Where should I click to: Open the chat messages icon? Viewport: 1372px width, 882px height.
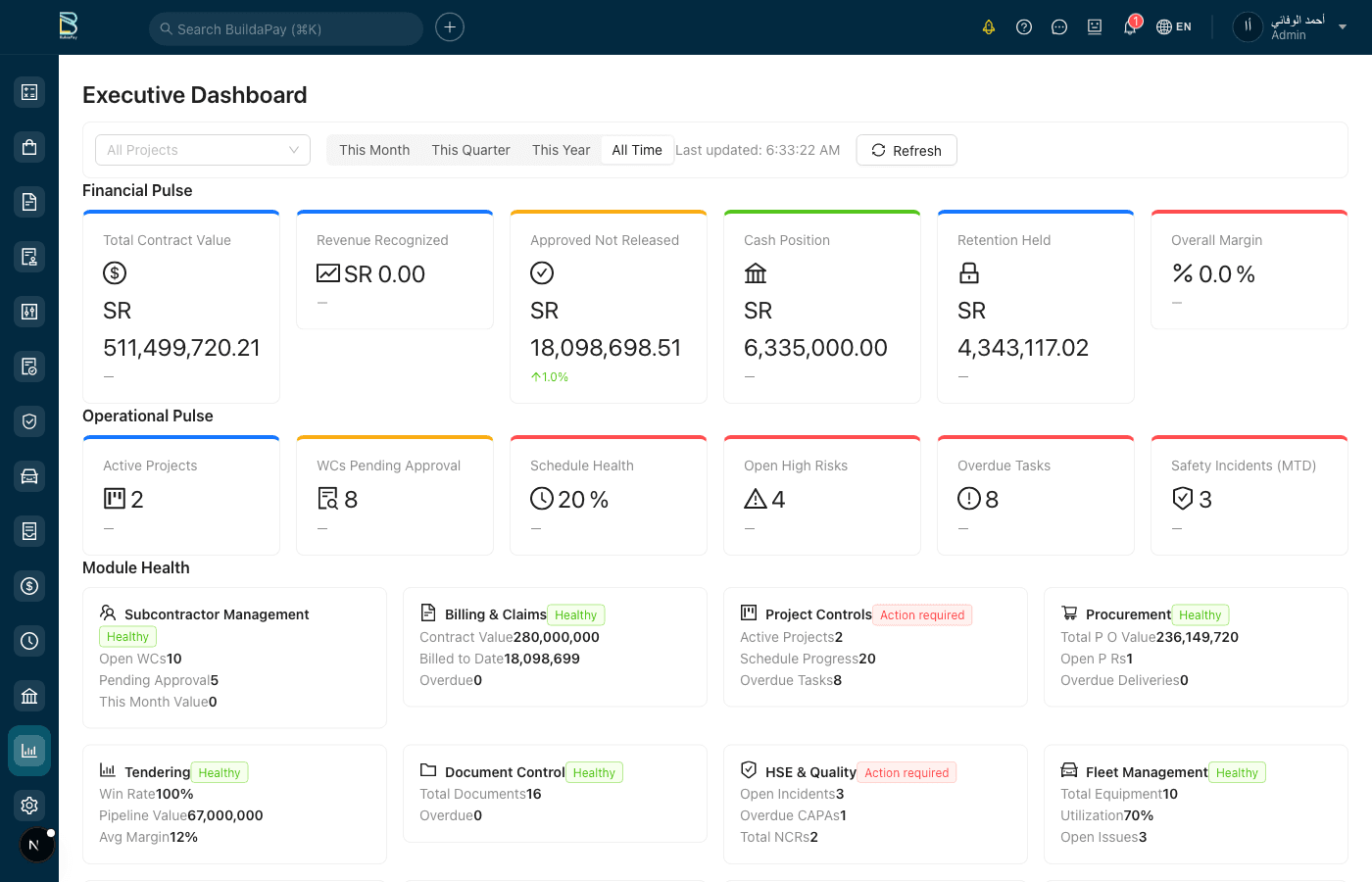(1058, 26)
